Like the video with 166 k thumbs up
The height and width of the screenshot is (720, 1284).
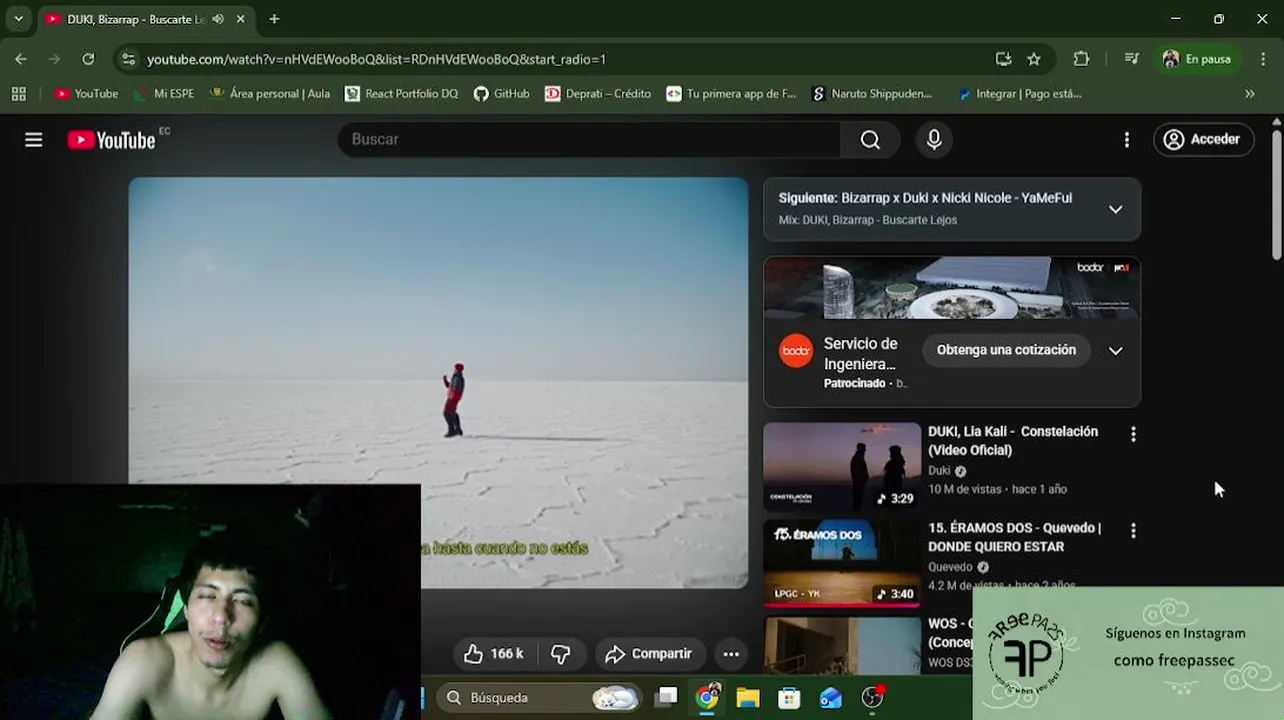coord(494,654)
